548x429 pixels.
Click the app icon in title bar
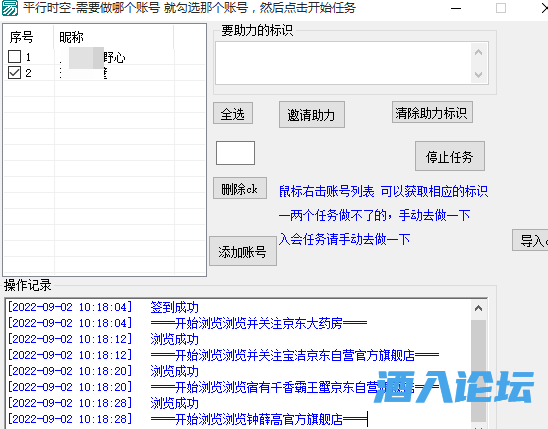click(x=10, y=8)
